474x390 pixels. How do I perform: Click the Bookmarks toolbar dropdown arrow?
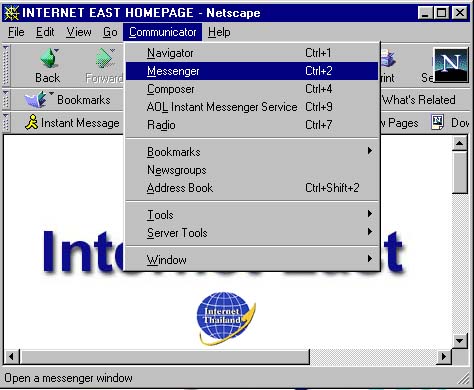(52, 94)
